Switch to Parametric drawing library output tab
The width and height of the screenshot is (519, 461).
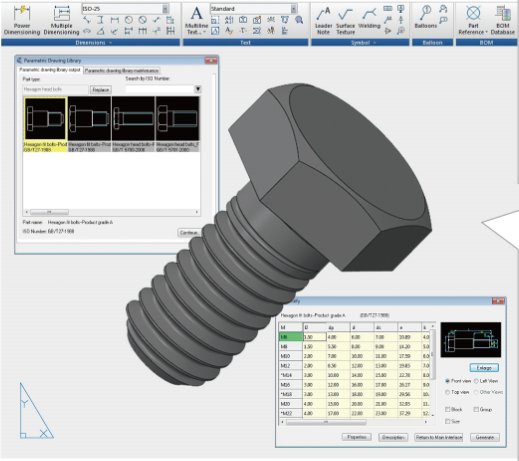pos(50,70)
